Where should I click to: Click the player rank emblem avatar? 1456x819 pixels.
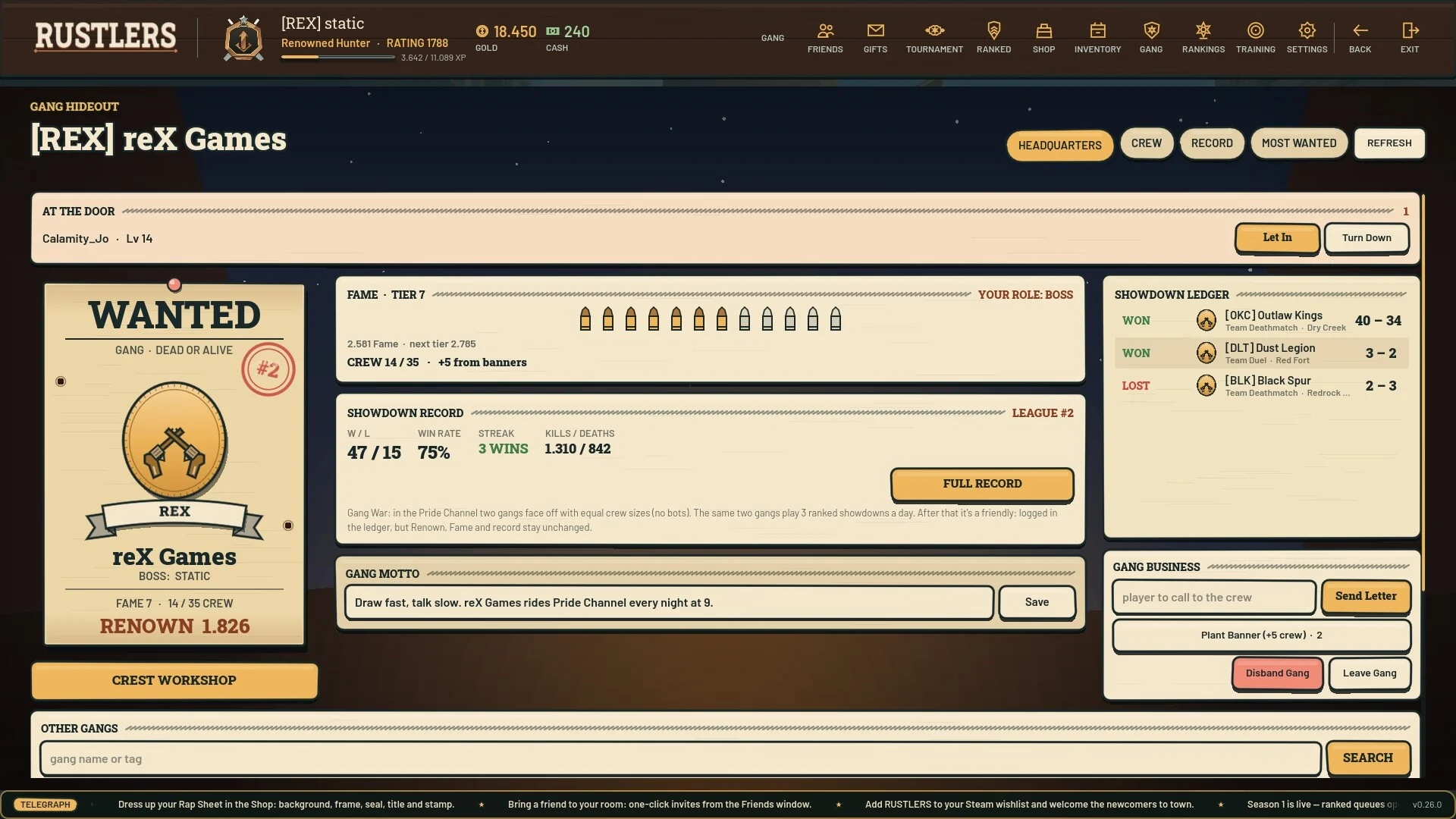pos(243,39)
